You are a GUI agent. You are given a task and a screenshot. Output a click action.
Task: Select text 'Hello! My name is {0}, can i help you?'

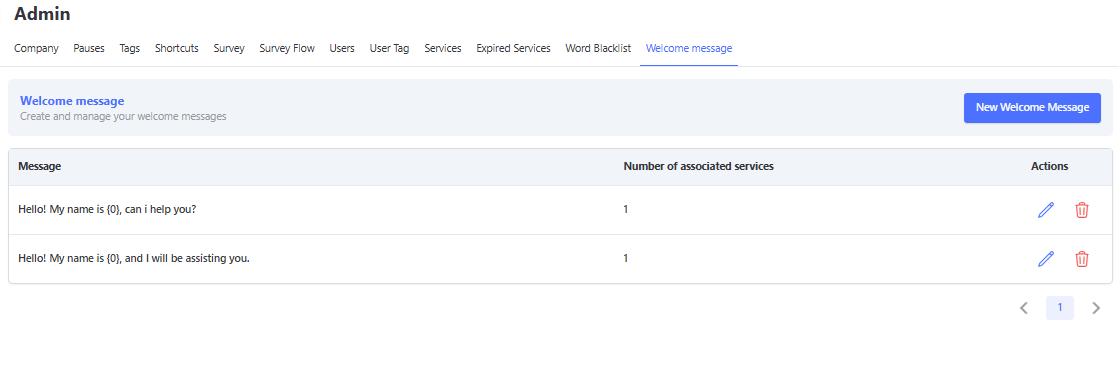click(x=107, y=210)
